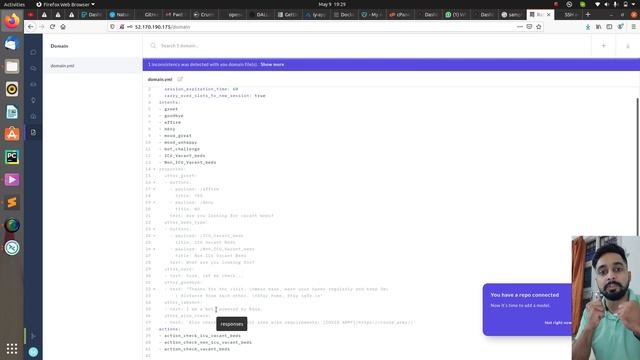
Task: Switch to the Natu browser tab
Action: (x=119, y=14)
